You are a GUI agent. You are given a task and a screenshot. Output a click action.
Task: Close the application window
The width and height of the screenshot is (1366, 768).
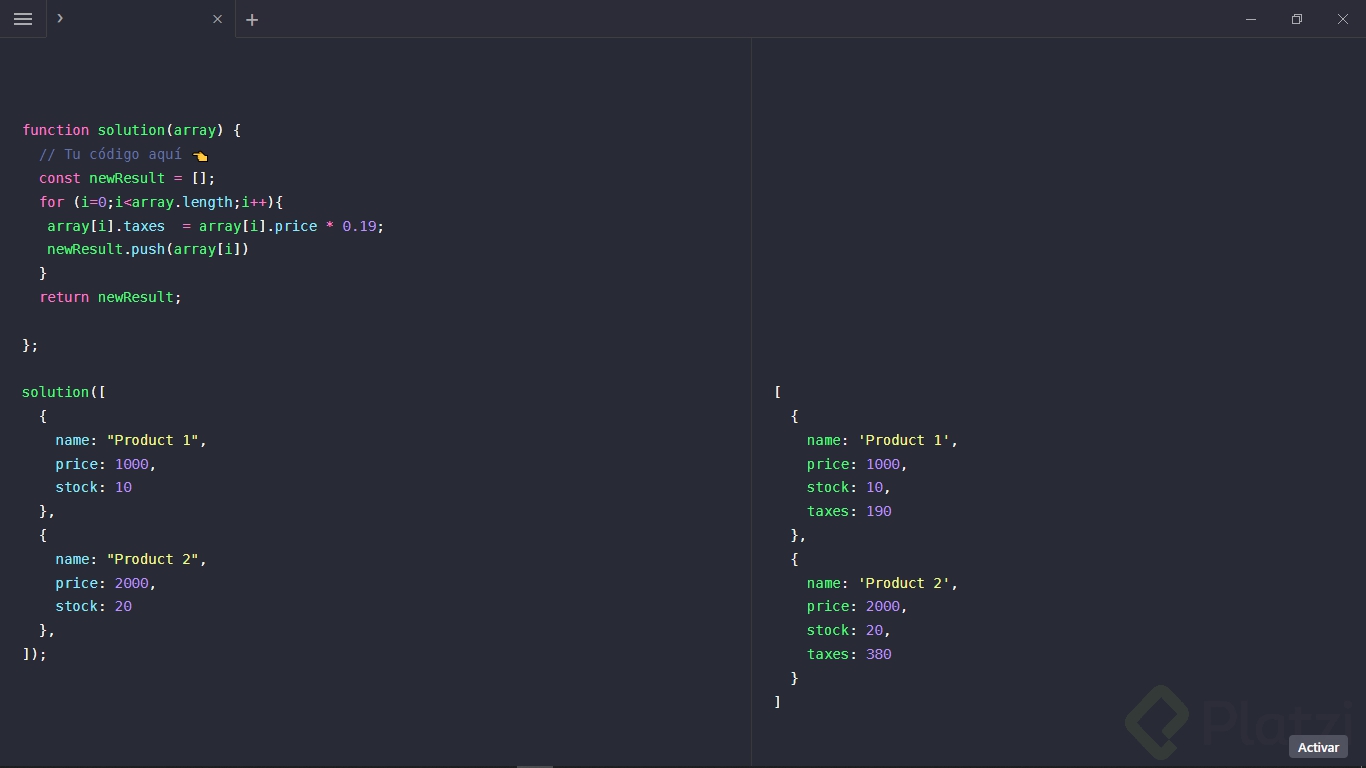coord(1343,19)
